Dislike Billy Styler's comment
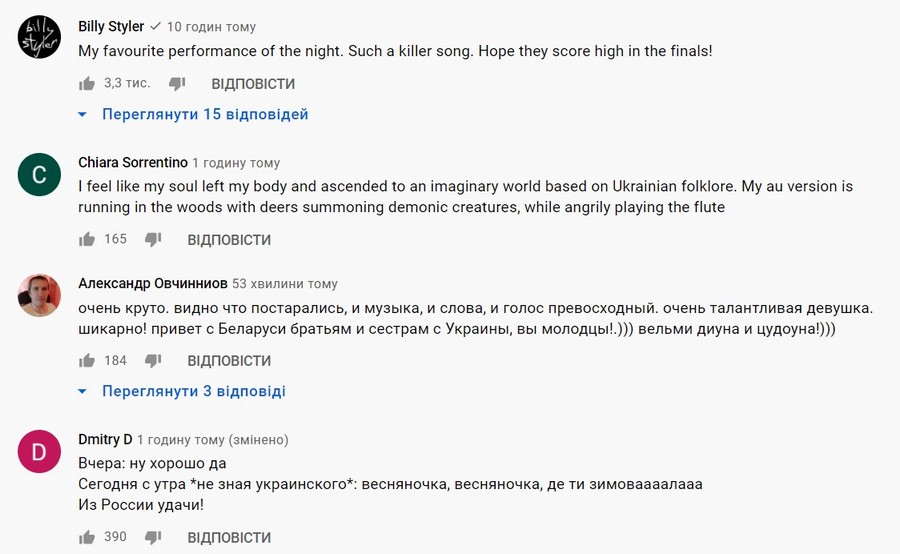 [176, 84]
